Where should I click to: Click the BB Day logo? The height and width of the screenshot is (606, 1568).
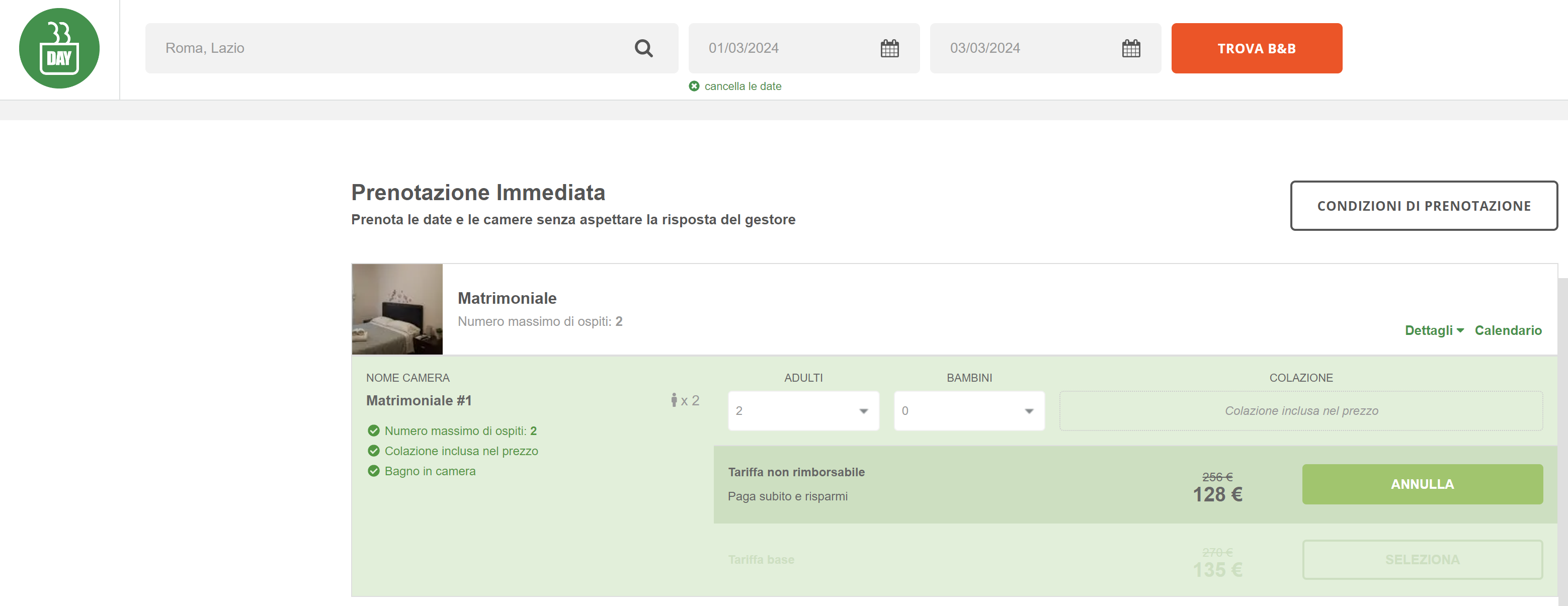tap(59, 48)
